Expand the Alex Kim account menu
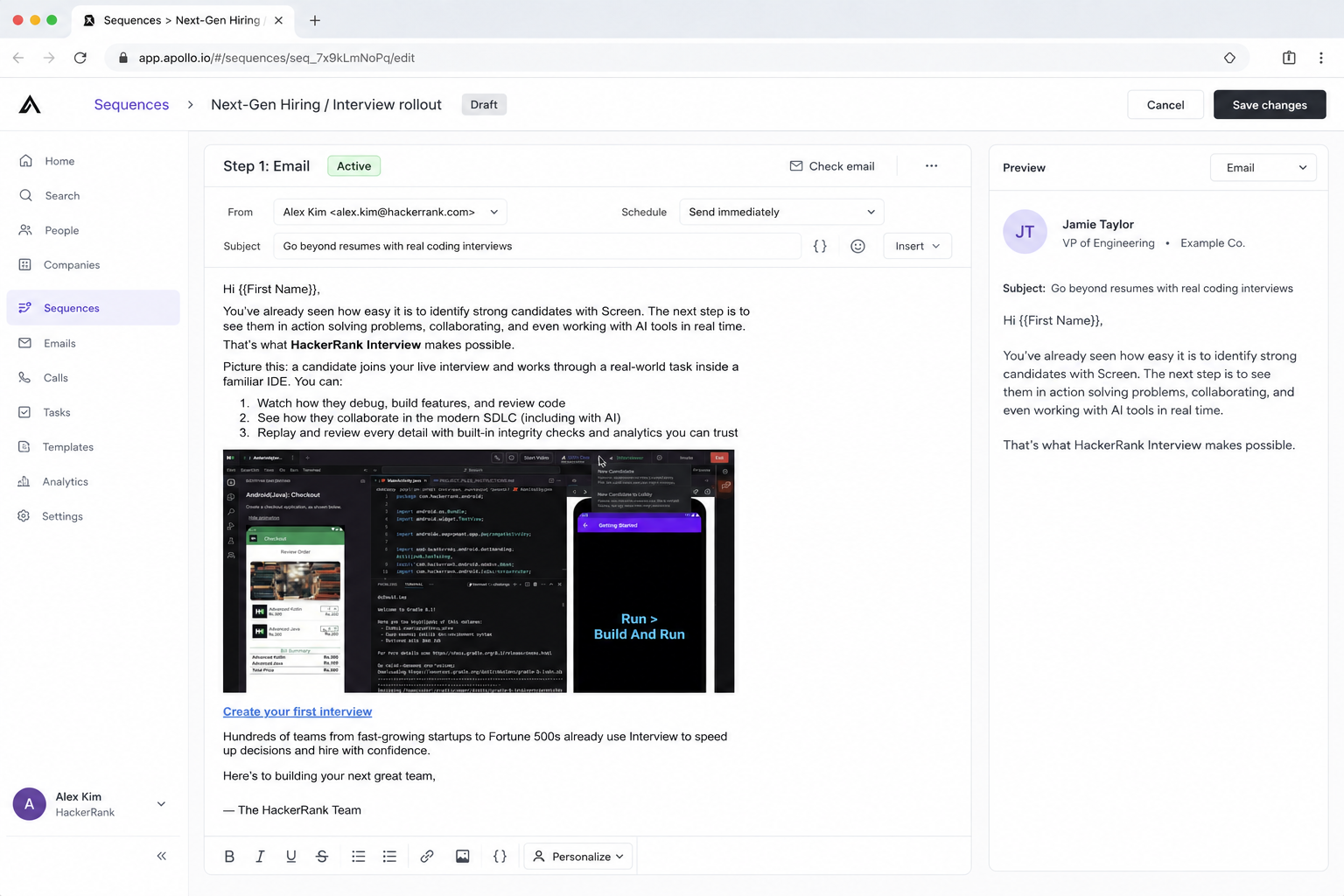This screenshot has height=896, width=1344. tap(161, 804)
